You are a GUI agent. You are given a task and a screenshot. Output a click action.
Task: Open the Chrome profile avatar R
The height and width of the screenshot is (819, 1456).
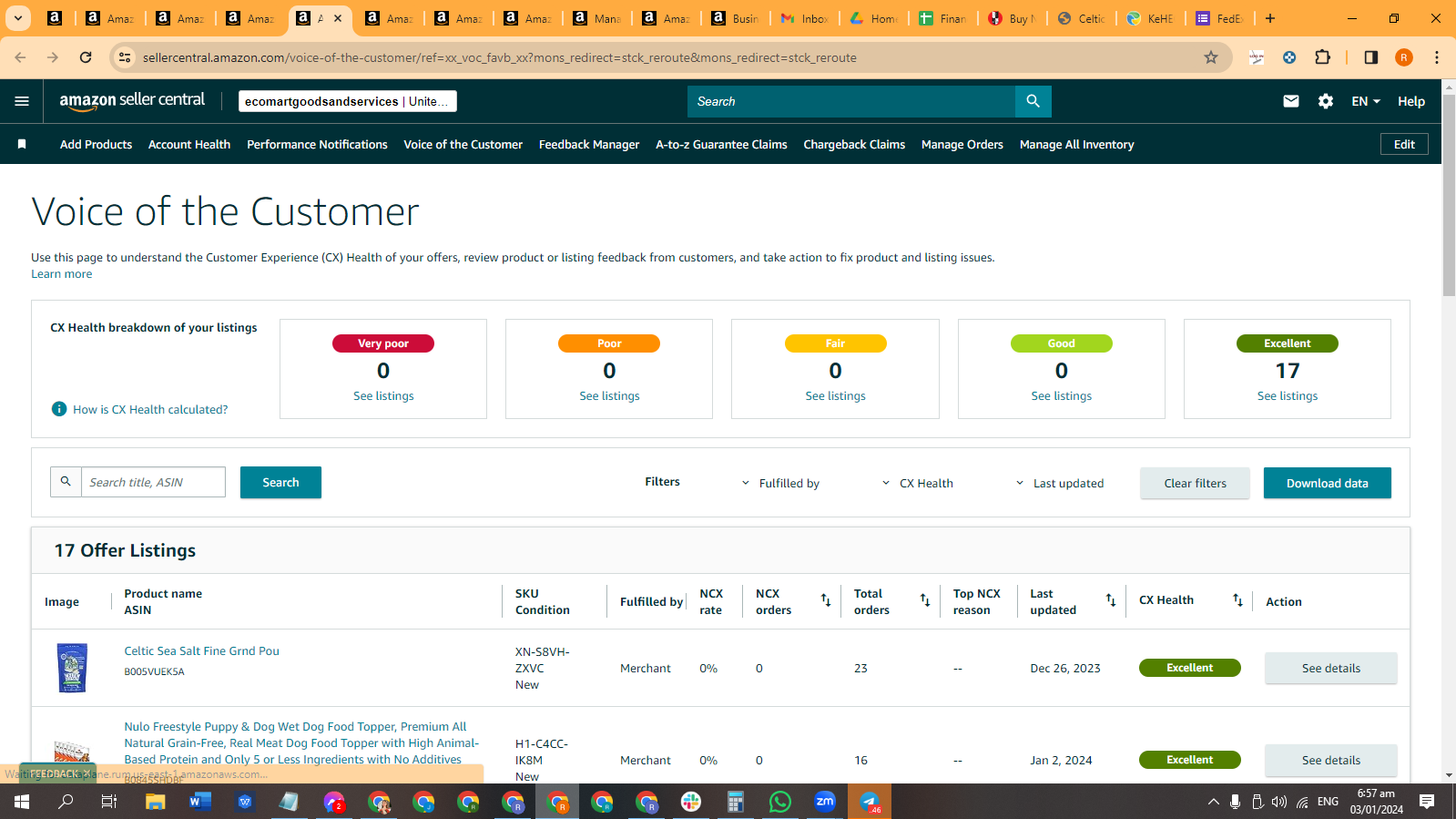point(1404,57)
